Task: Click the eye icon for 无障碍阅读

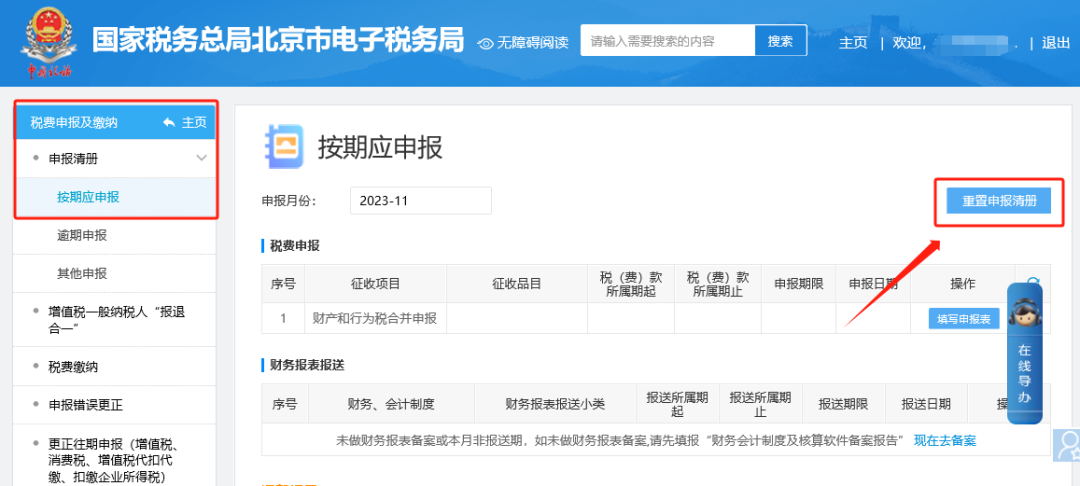Action: 486,43
